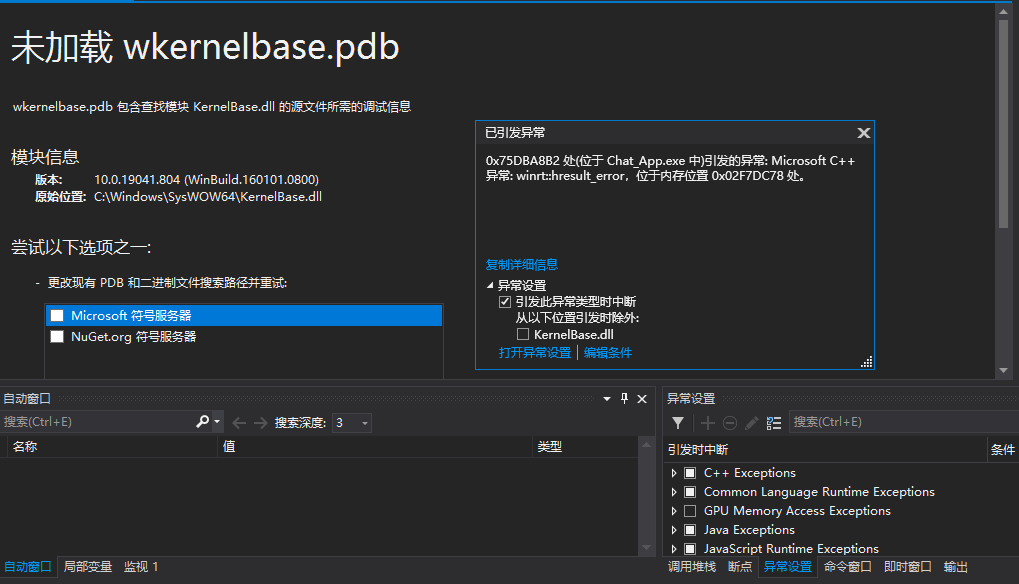The image size is (1019, 584).
Task: Restore exception list to default settings icon
Action: 773,423
